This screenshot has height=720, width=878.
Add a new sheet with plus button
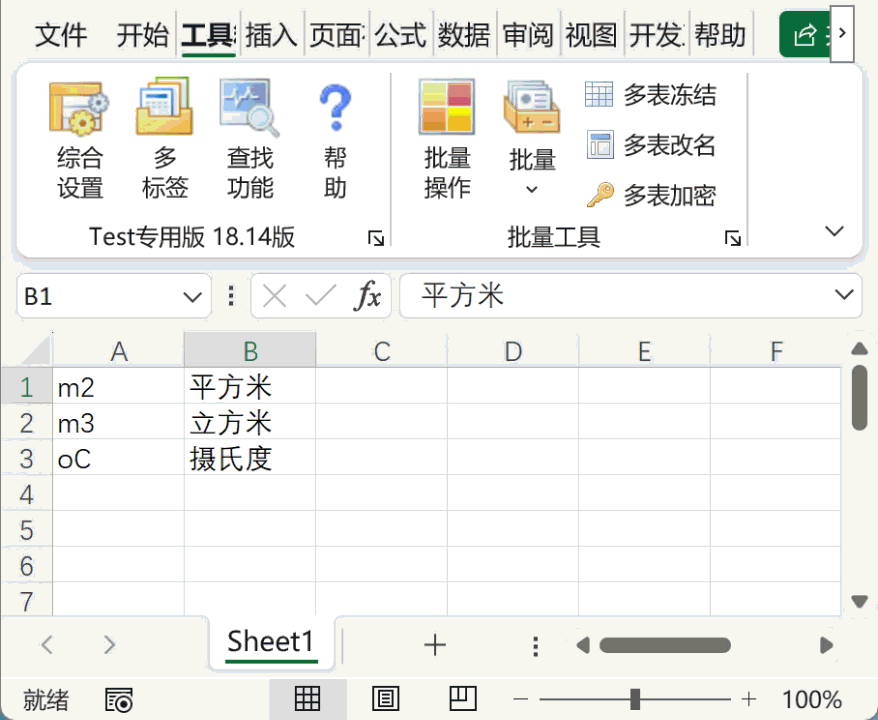coord(434,645)
